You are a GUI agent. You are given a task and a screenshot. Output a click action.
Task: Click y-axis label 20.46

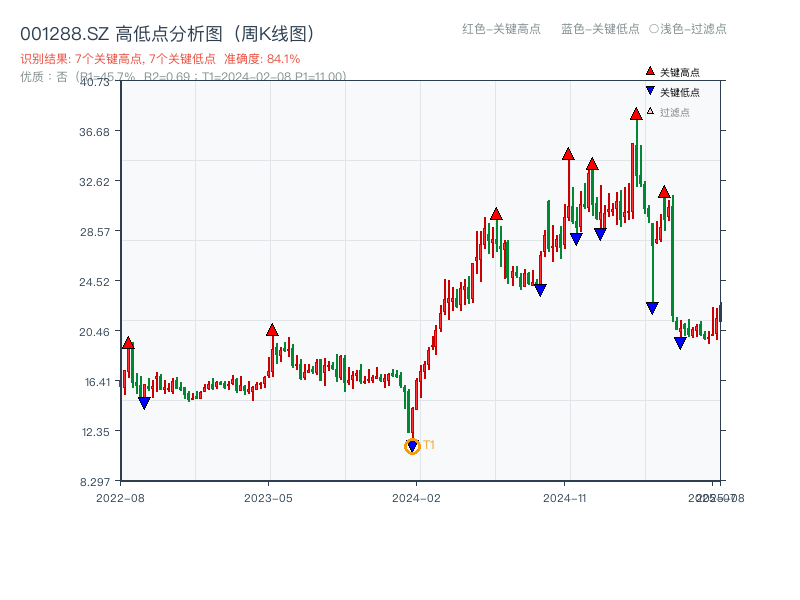point(94,332)
